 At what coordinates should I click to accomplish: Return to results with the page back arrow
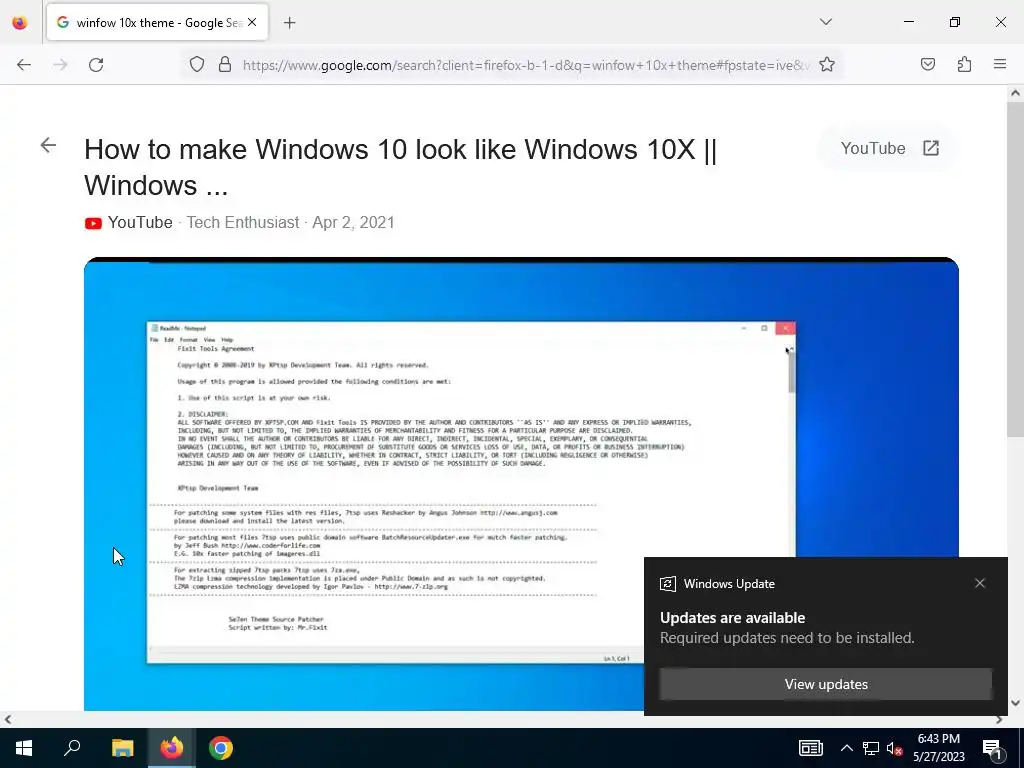pyautogui.click(x=48, y=145)
